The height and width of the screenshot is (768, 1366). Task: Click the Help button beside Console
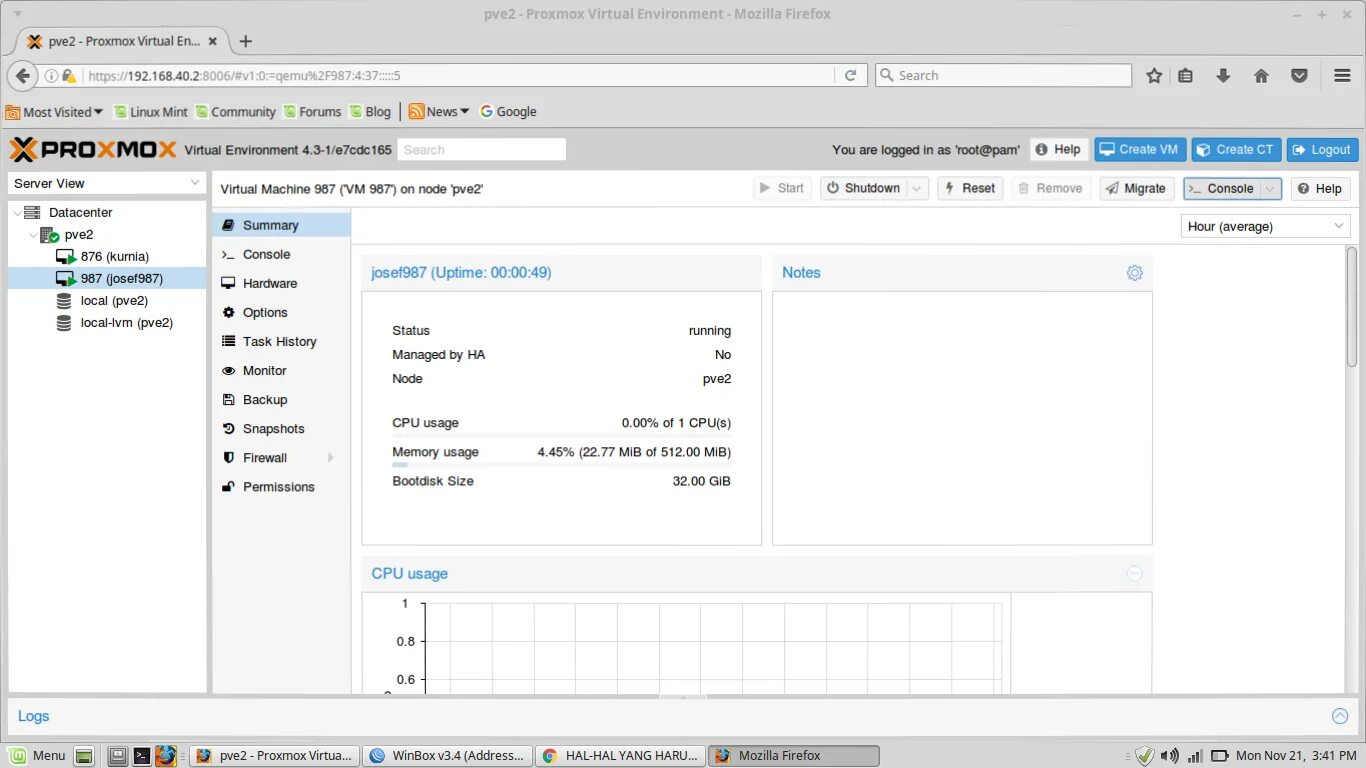1320,188
